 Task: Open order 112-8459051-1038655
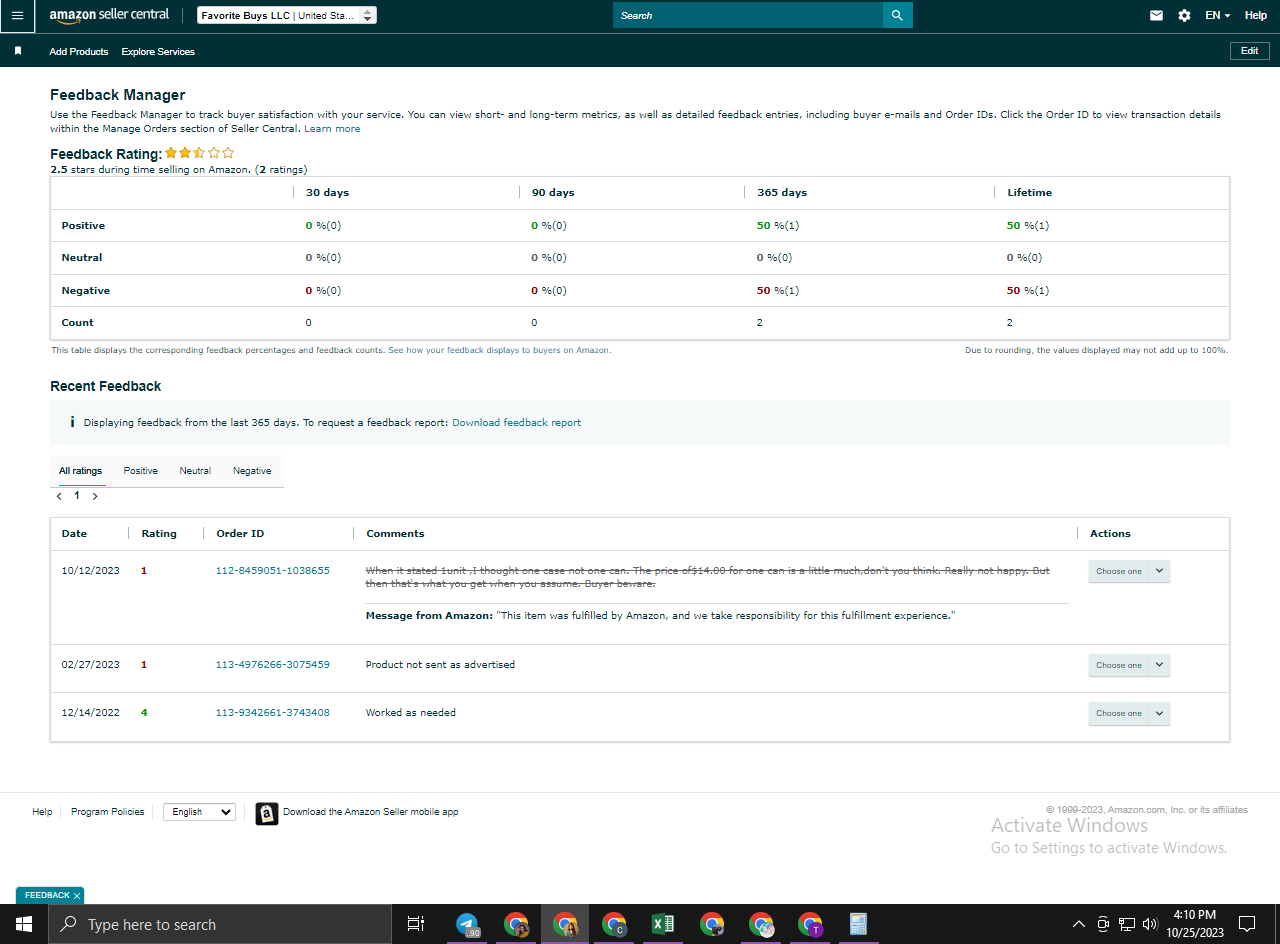[273, 571]
